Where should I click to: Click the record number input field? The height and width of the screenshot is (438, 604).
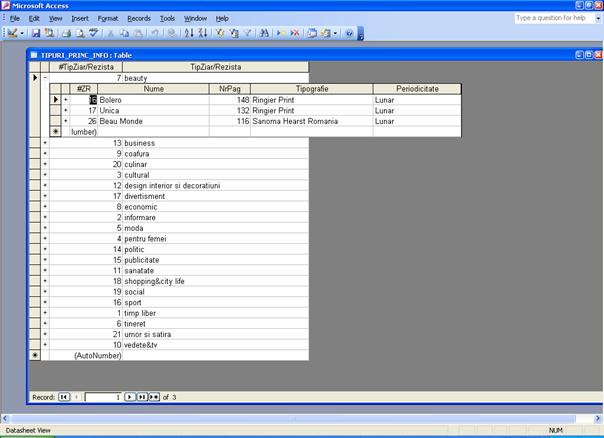[x=102, y=397]
